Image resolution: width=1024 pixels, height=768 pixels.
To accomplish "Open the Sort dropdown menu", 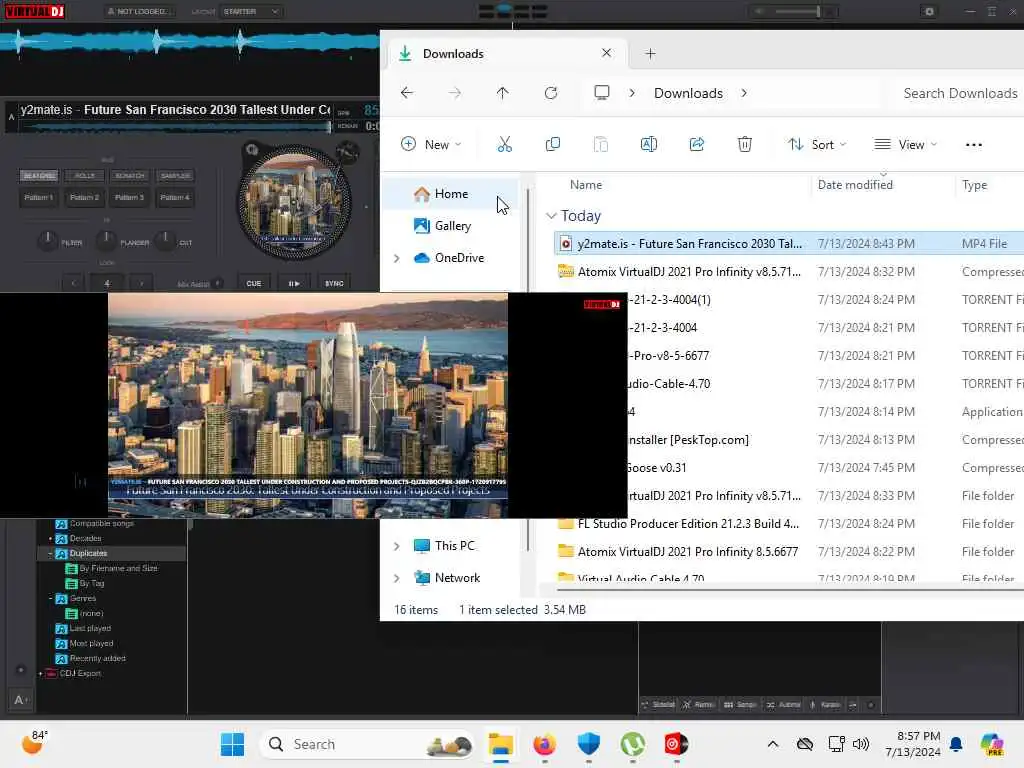I will click(817, 144).
